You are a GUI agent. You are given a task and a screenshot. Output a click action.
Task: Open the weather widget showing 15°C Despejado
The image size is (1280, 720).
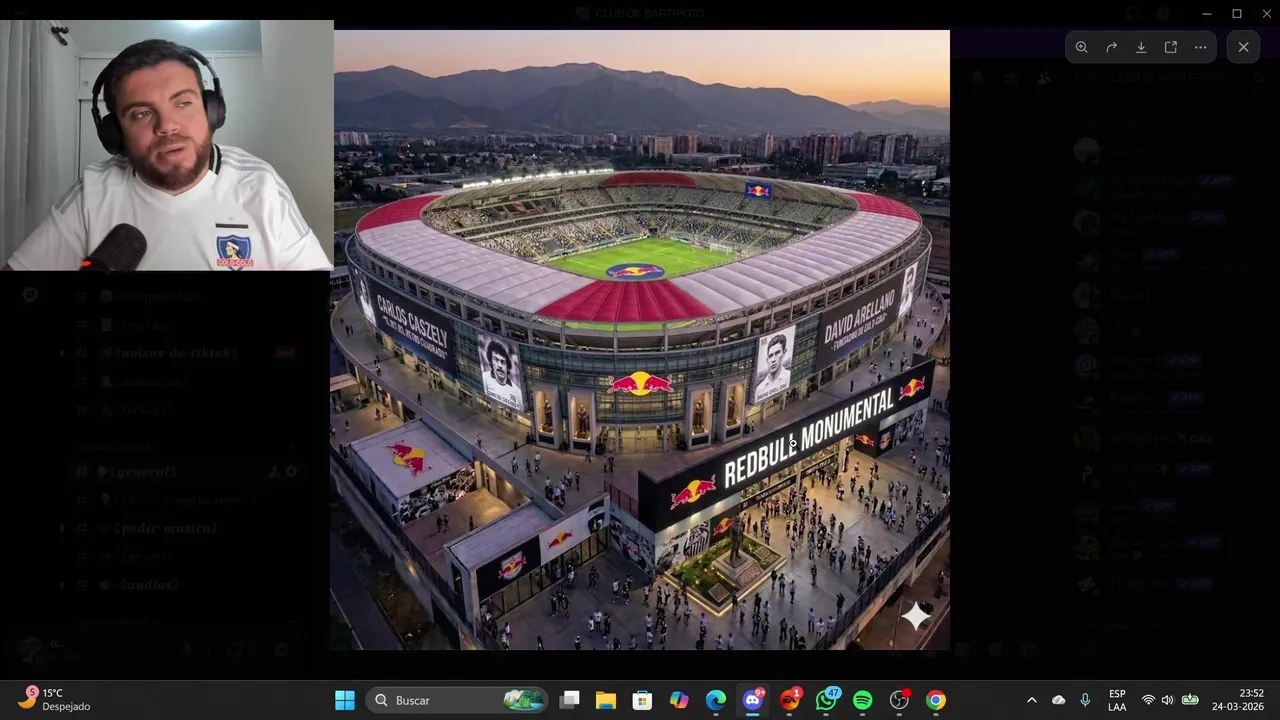click(x=56, y=700)
